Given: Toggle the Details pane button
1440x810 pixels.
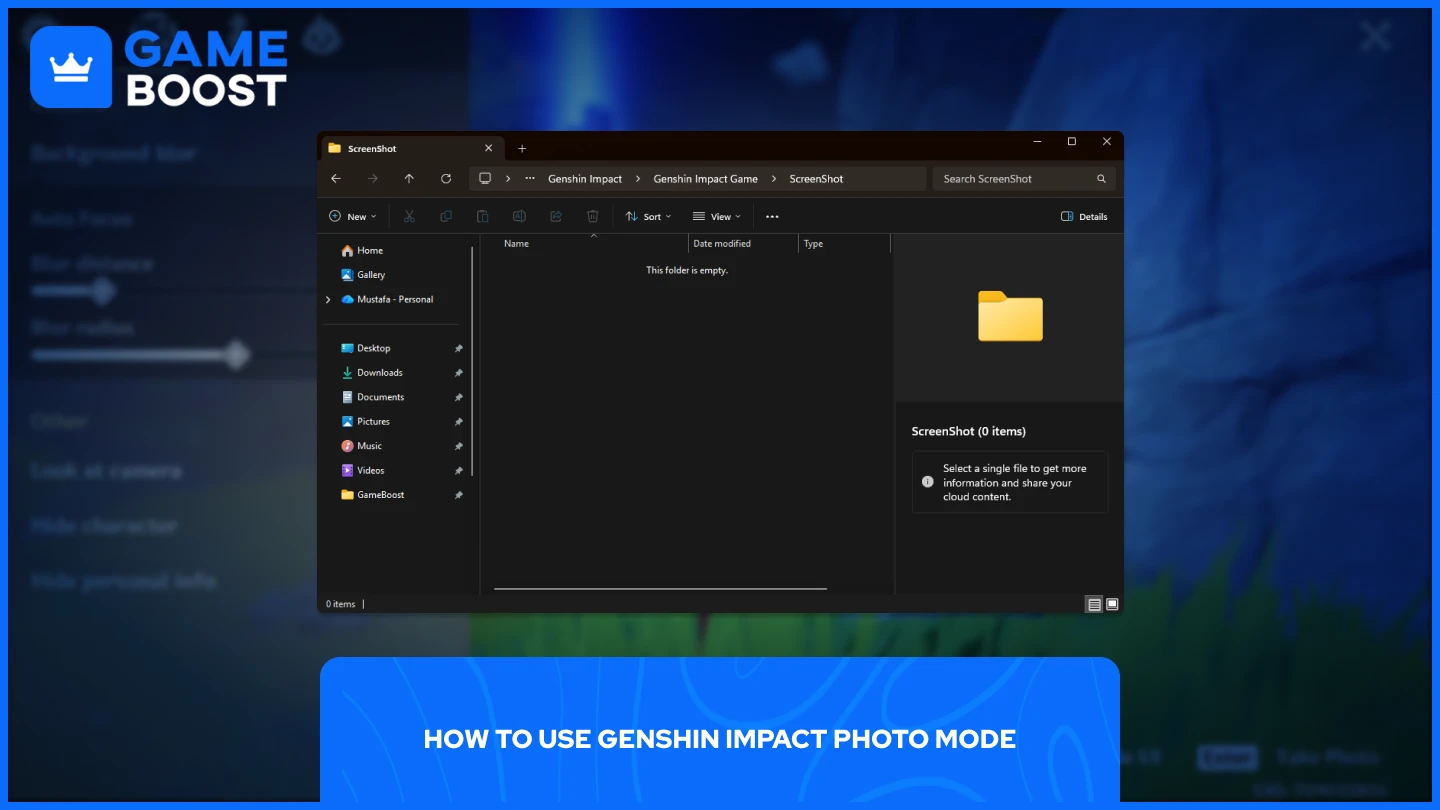Looking at the screenshot, I should [1084, 216].
